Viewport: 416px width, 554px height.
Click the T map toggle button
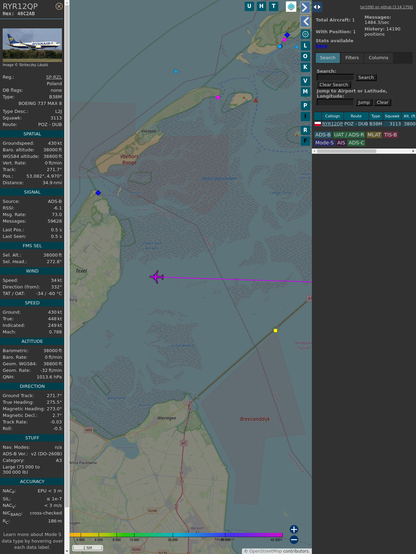pyautogui.click(x=274, y=6)
